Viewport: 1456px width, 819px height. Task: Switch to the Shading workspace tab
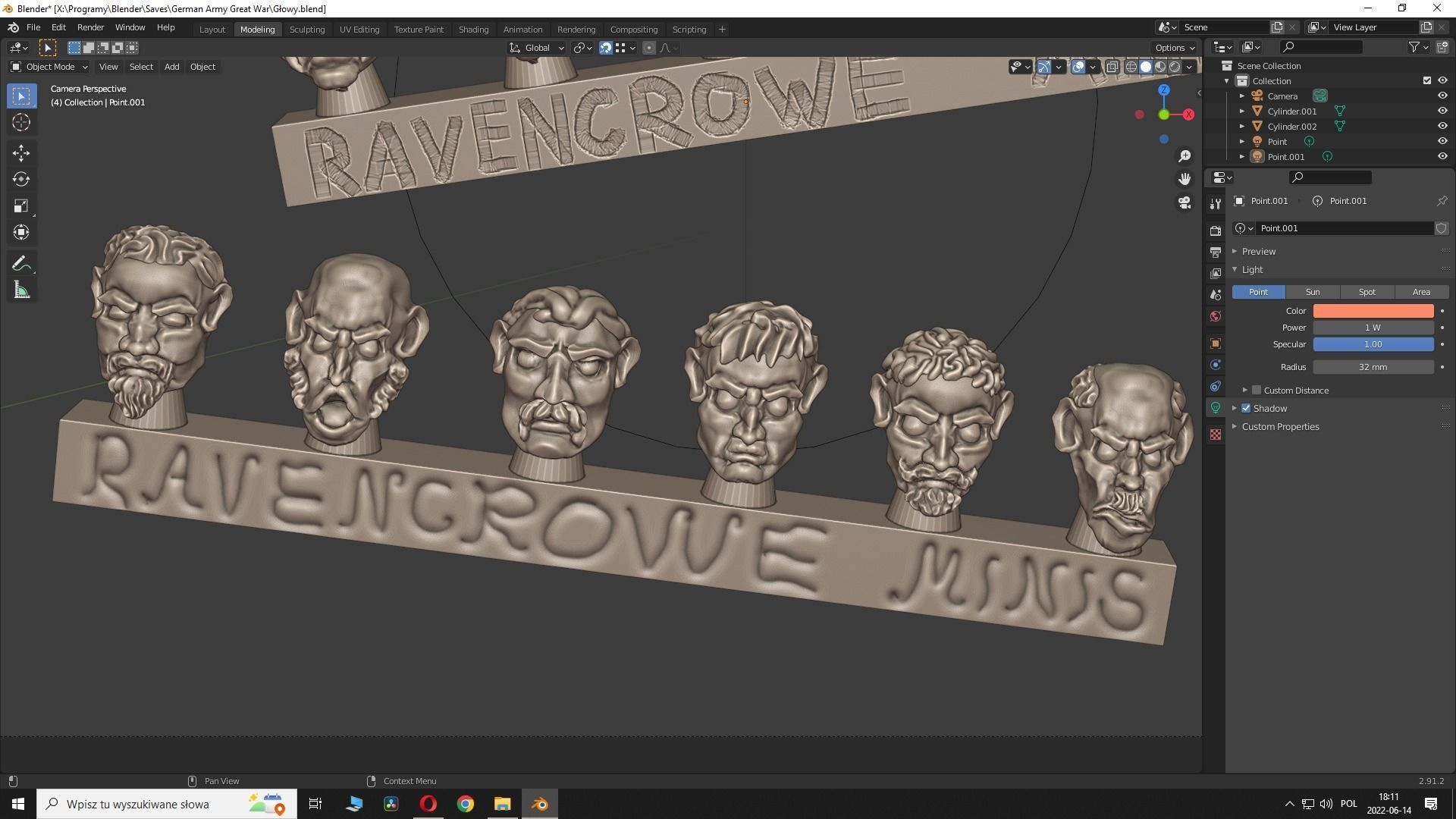pos(473,30)
